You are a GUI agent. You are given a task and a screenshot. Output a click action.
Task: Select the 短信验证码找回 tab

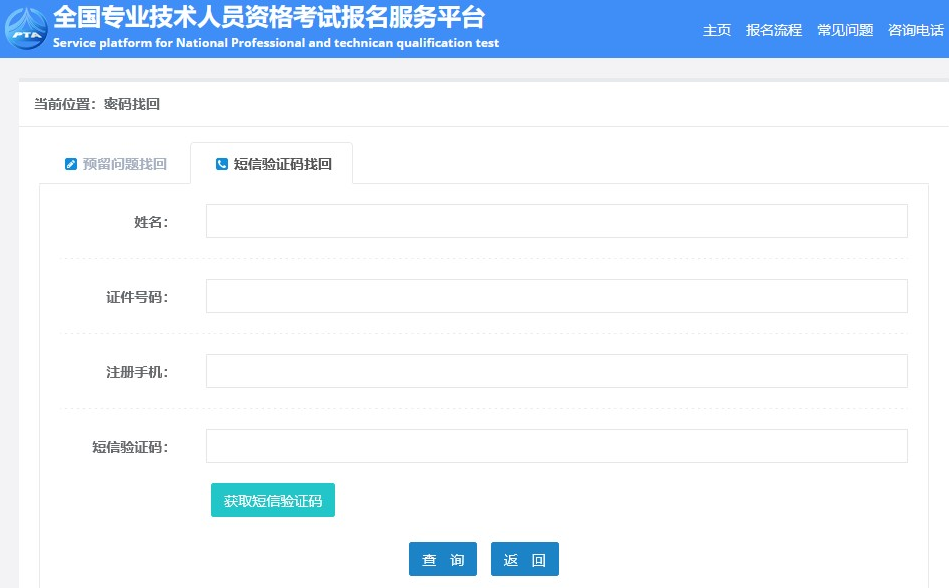coord(282,164)
